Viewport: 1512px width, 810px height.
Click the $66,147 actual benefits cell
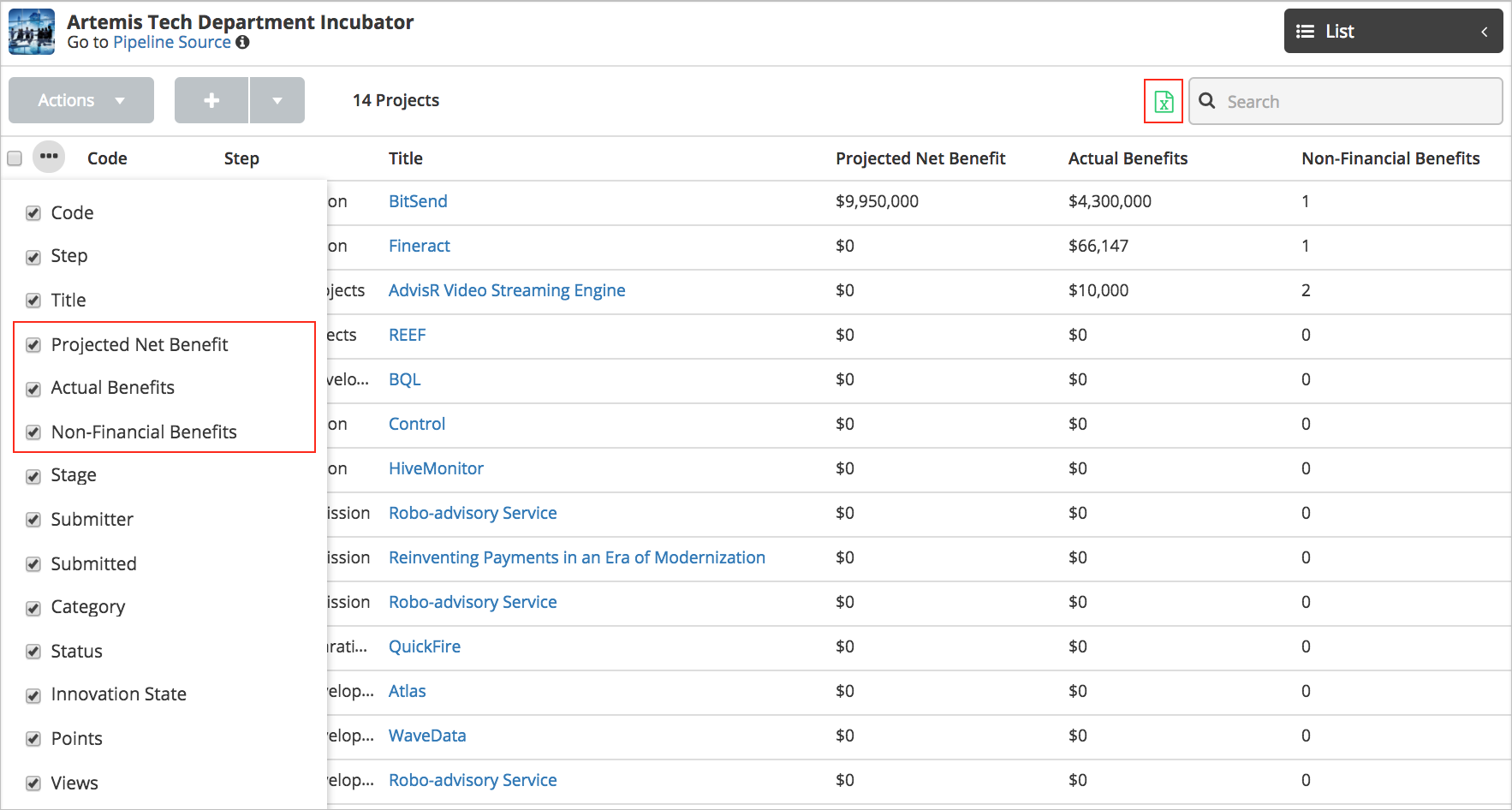(1098, 246)
